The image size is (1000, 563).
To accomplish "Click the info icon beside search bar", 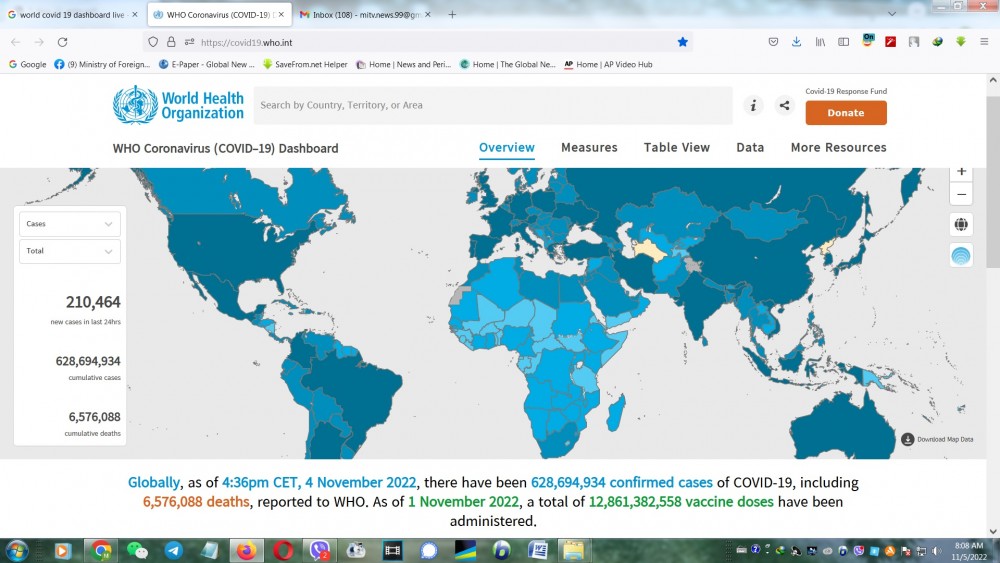I will click(x=753, y=106).
